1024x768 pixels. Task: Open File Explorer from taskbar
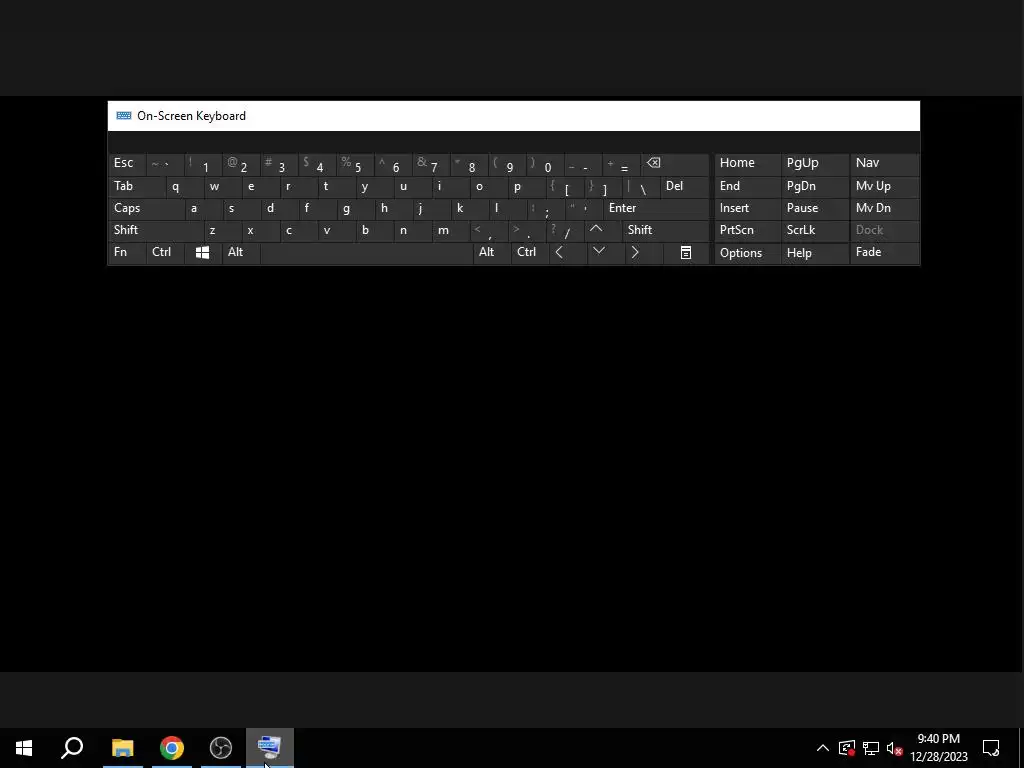123,748
